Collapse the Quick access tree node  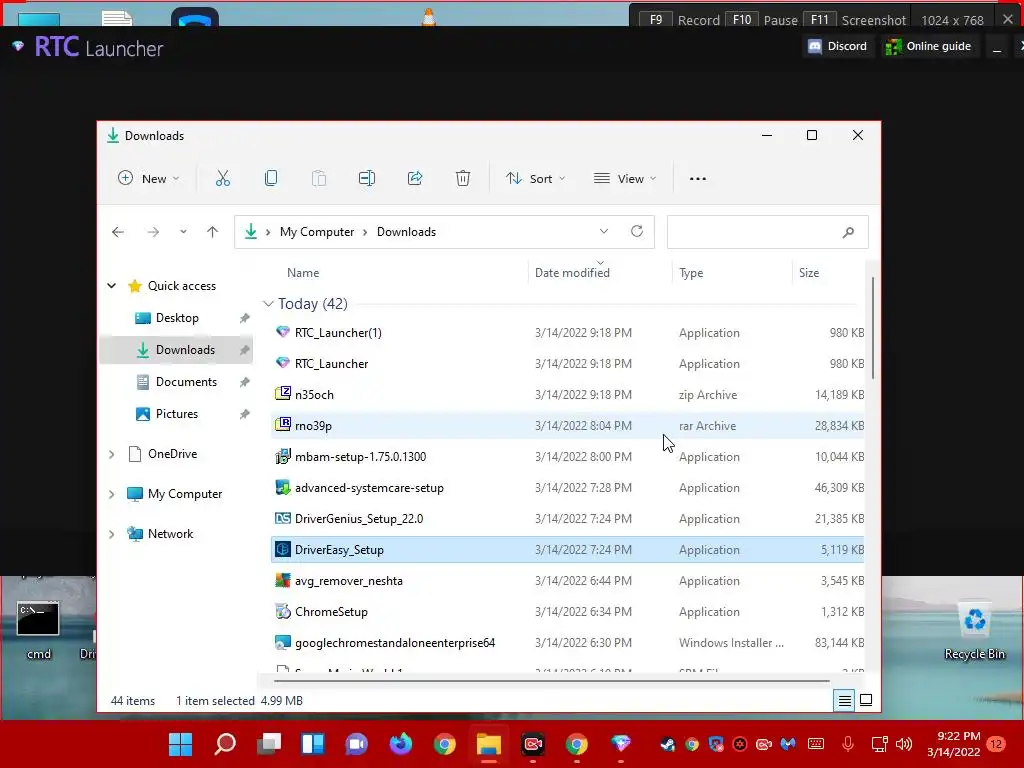click(112, 285)
